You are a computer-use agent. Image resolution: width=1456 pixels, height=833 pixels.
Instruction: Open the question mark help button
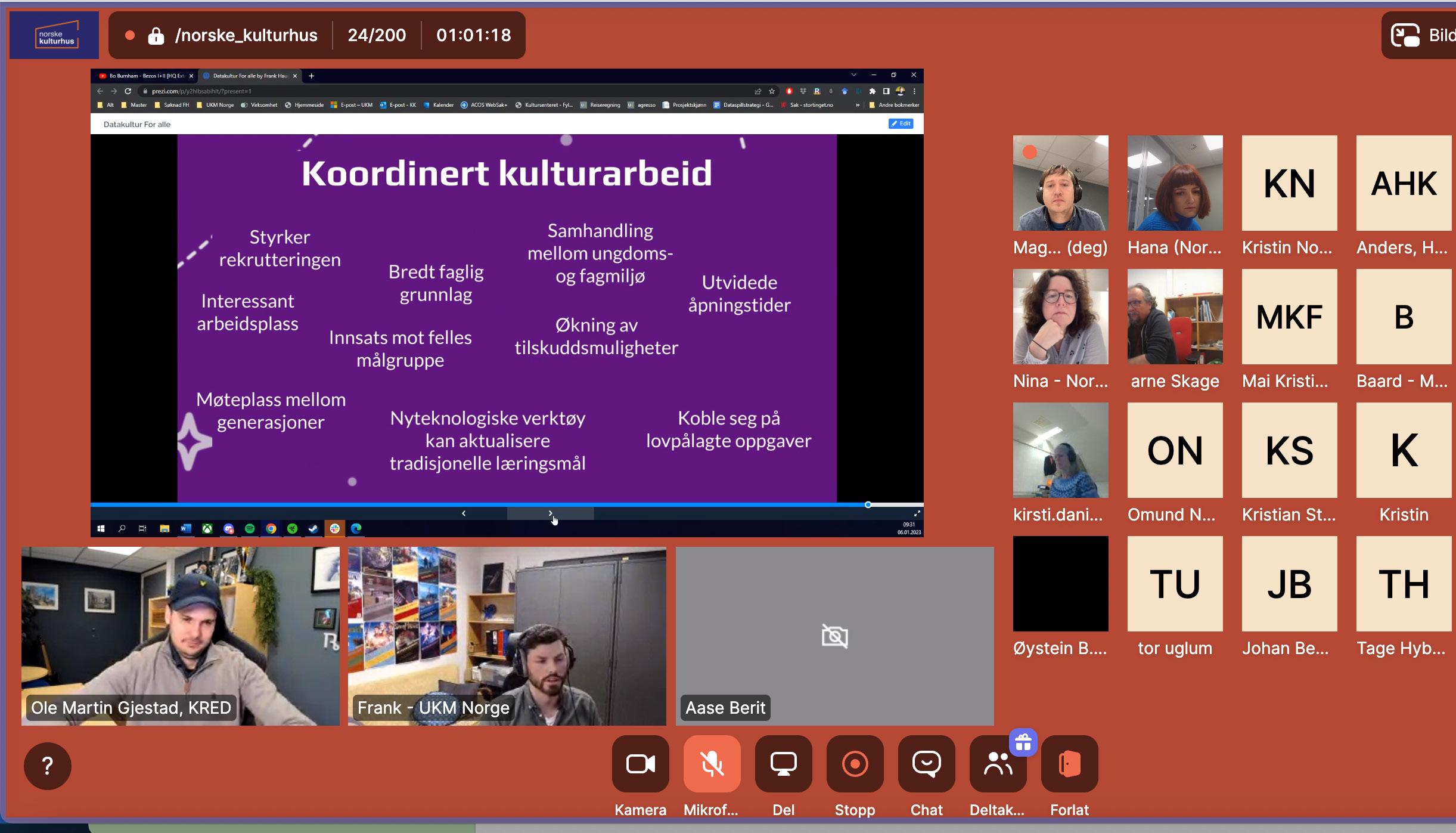(x=48, y=766)
